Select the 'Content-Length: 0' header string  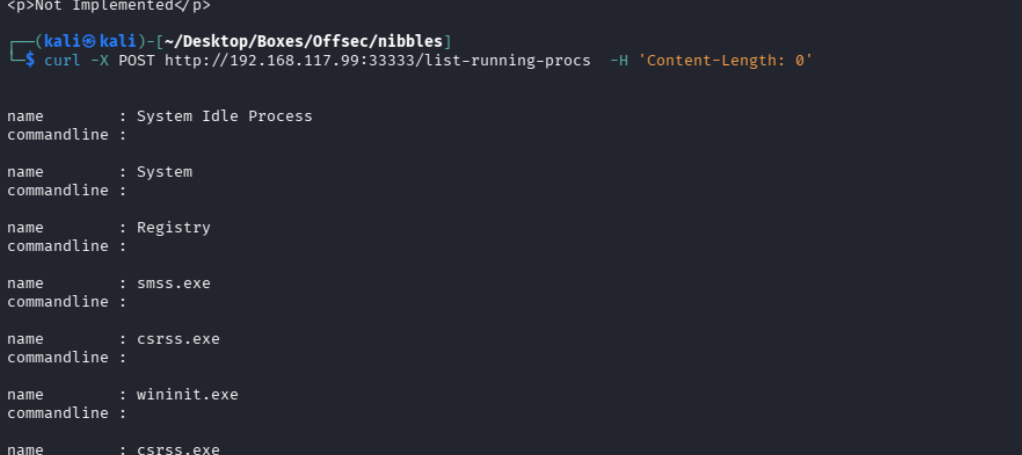(x=726, y=60)
